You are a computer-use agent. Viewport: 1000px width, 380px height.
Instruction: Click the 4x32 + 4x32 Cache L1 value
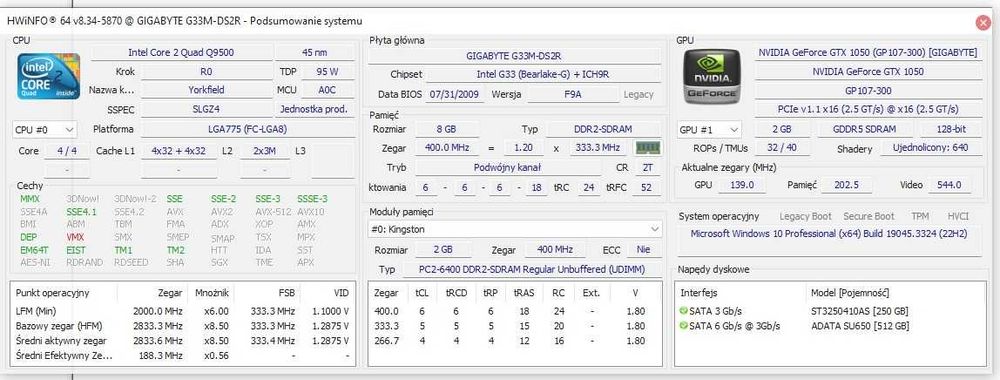point(179,151)
